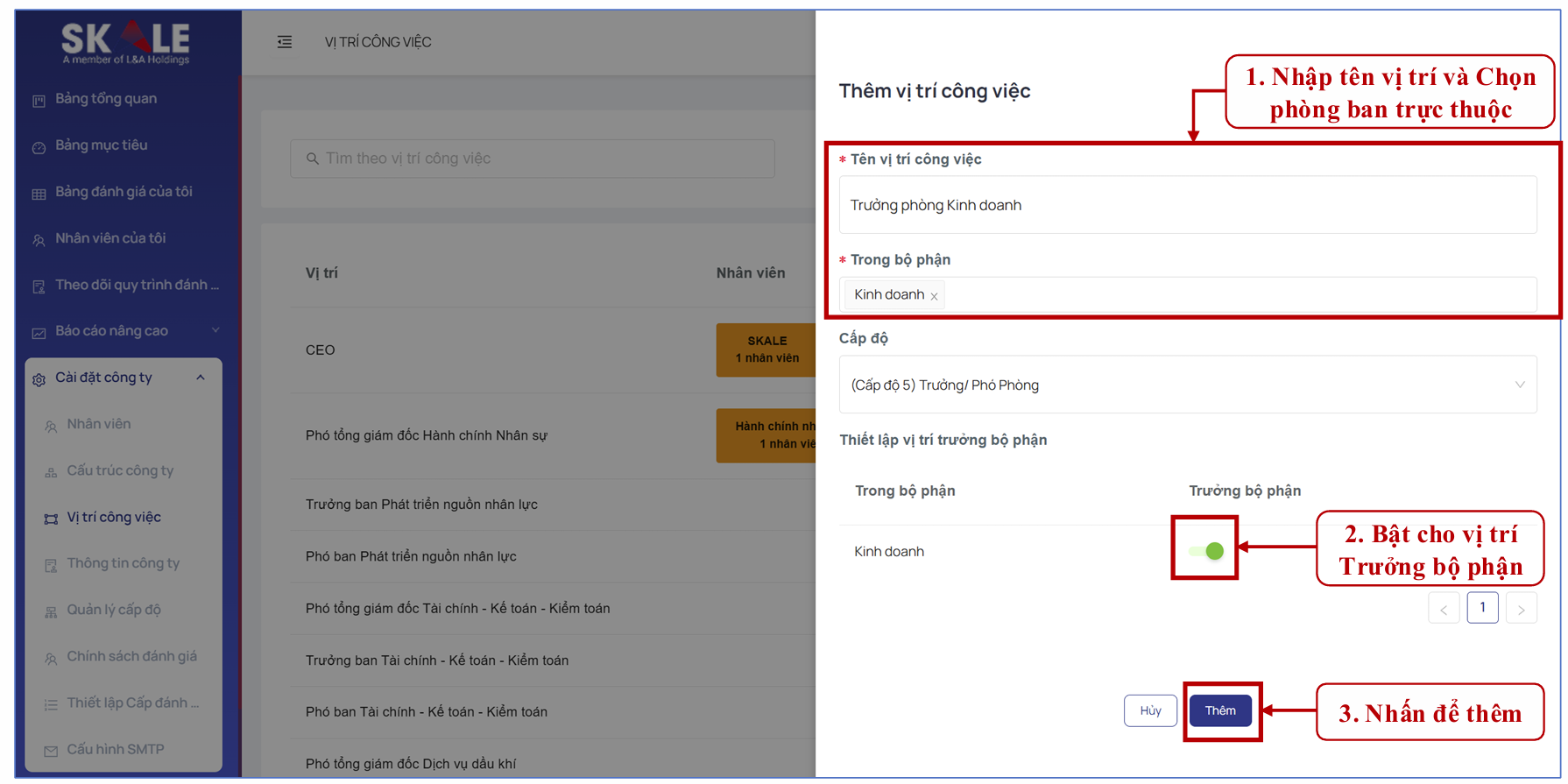1568x784 pixels.
Task: Click the Cấu trúc công ty icon
Action: coord(51,472)
